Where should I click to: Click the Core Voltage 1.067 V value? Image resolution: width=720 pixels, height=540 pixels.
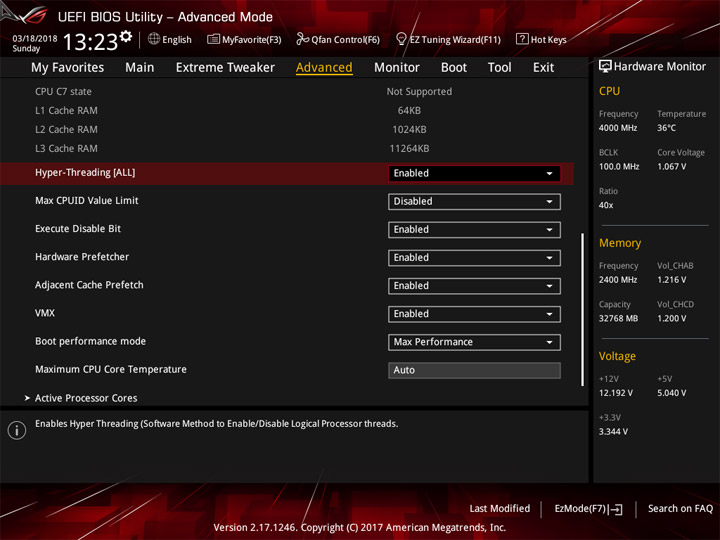coord(671,167)
